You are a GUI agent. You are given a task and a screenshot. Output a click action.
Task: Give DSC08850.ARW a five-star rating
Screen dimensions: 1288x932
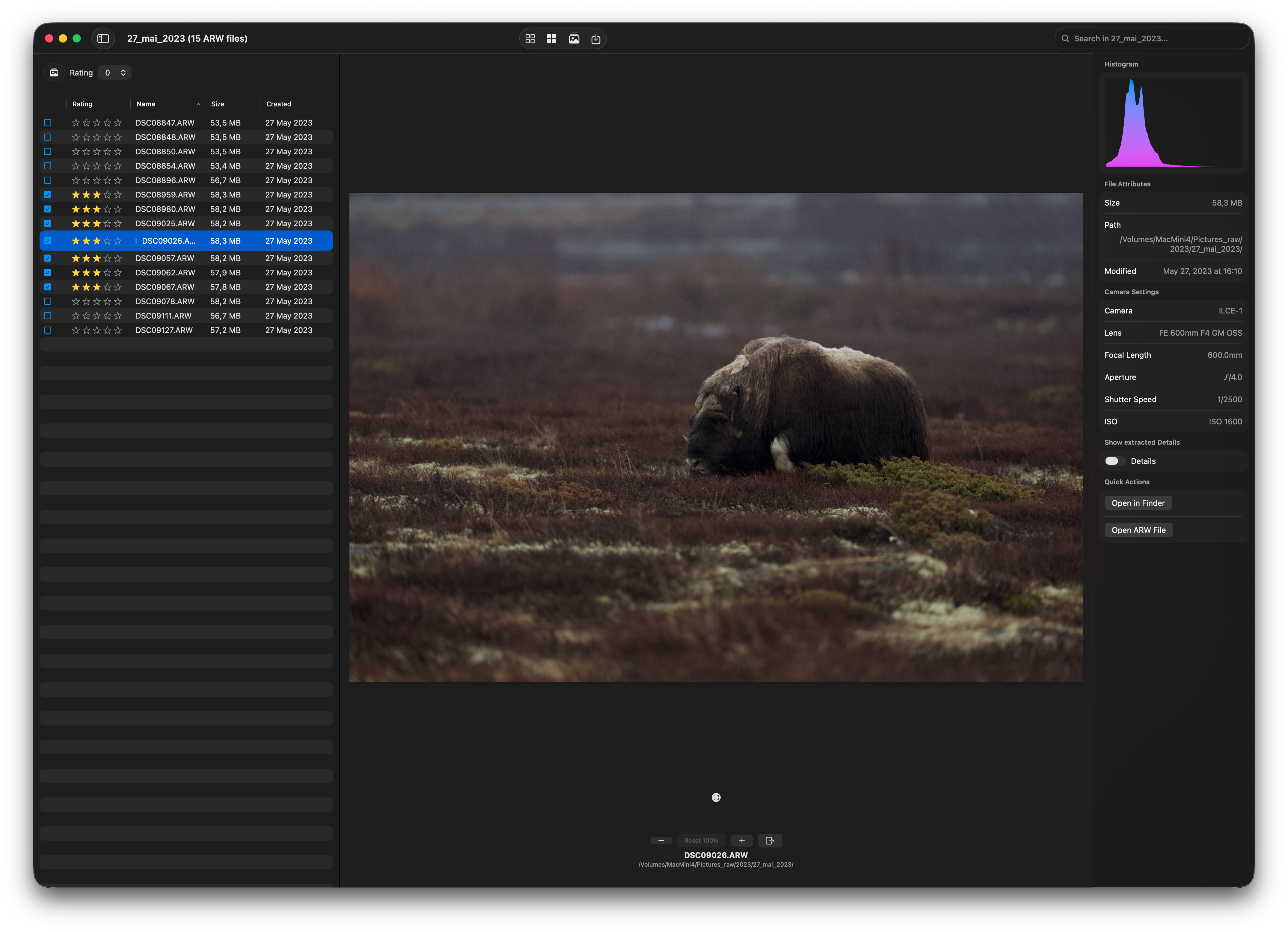pos(118,151)
